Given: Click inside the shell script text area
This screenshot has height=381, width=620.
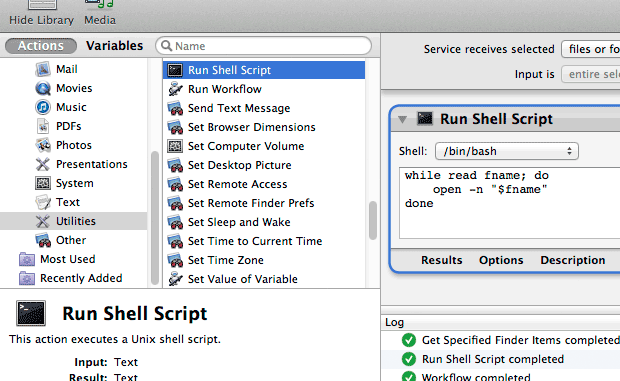Looking at the screenshot, I should pos(510,203).
